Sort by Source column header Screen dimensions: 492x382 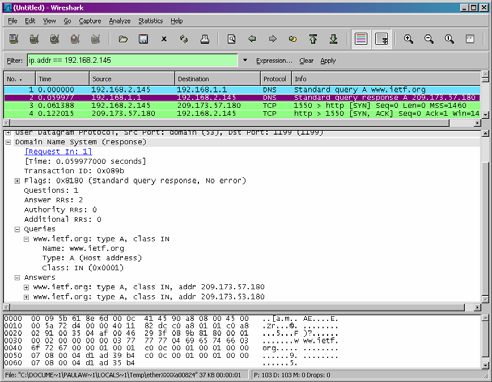(132, 79)
